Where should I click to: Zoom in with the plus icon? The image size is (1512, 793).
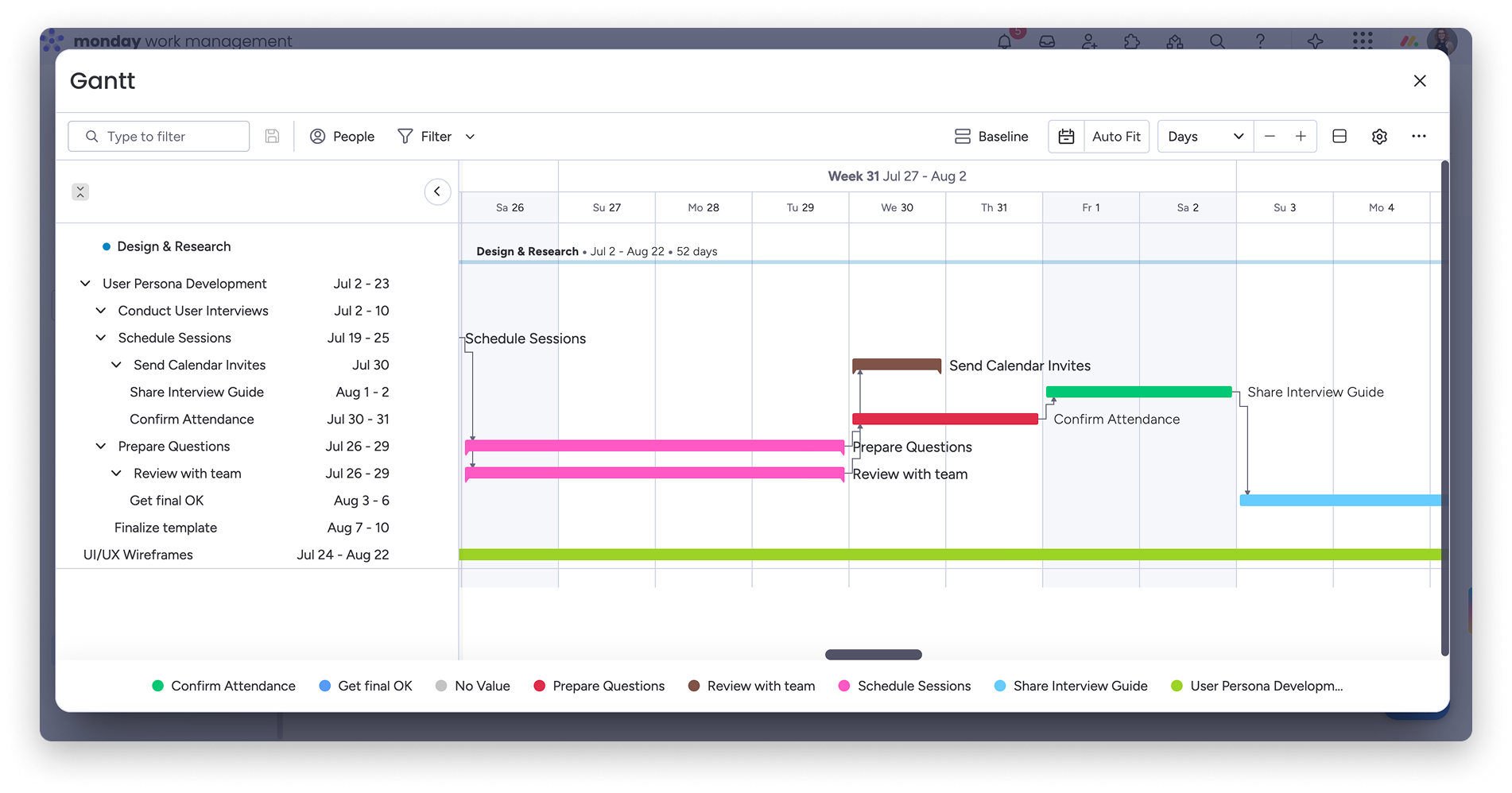click(x=1301, y=137)
